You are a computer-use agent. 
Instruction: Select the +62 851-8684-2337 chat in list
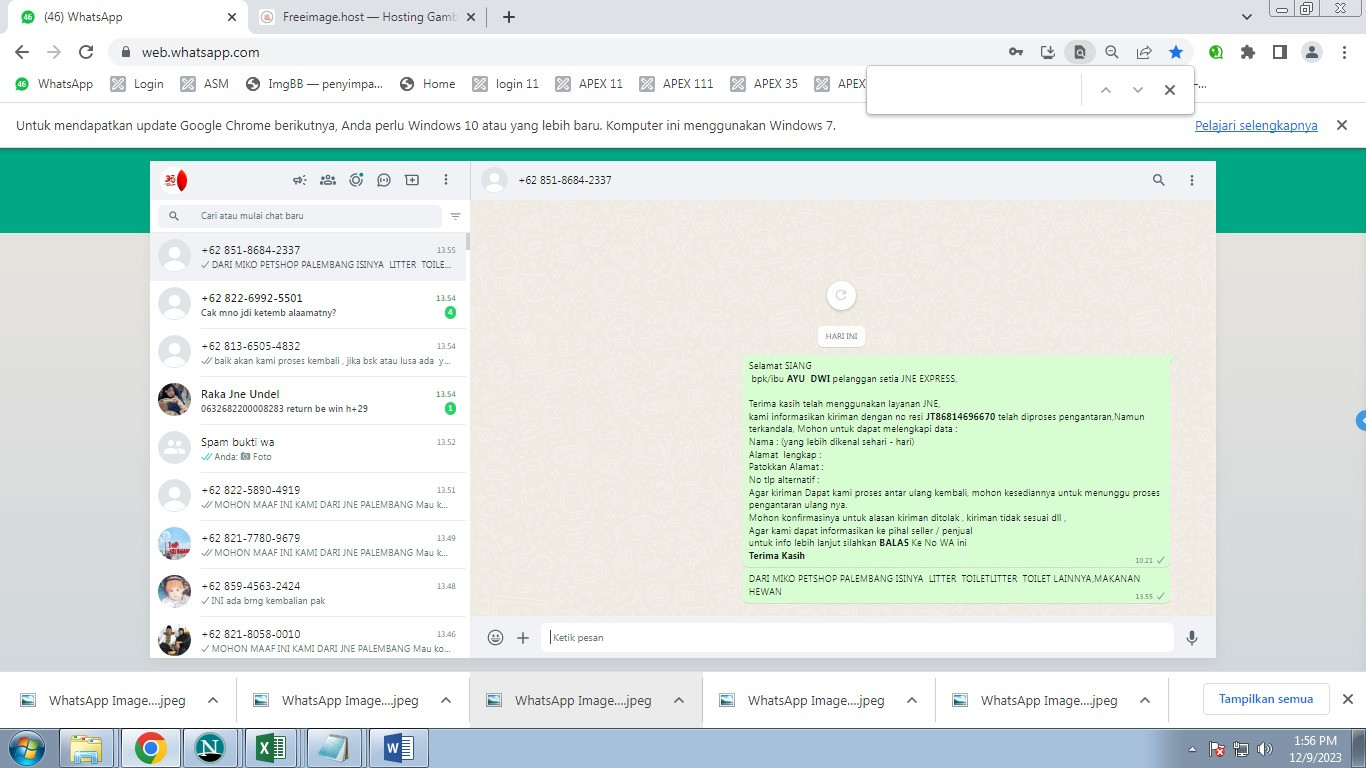309,257
